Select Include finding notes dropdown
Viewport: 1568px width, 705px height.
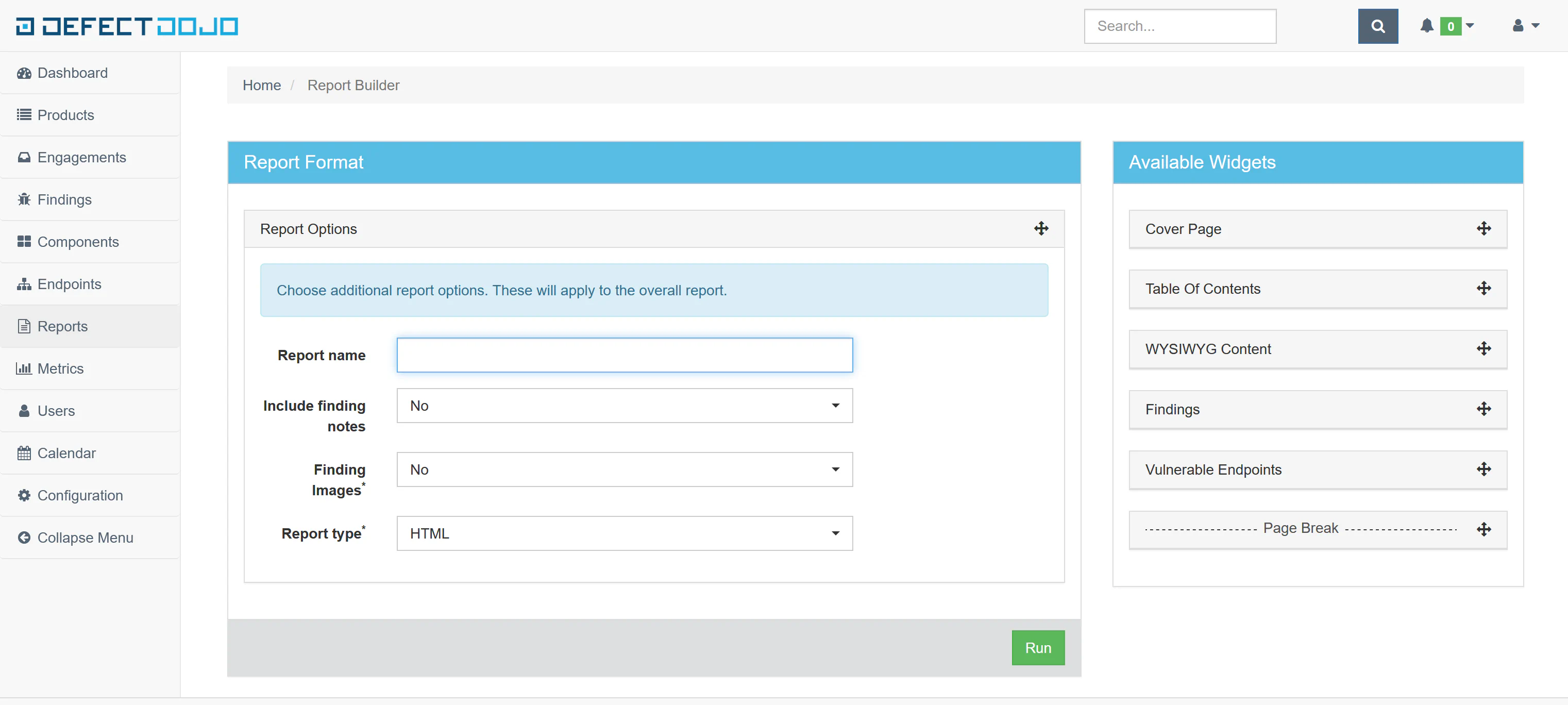(x=625, y=405)
